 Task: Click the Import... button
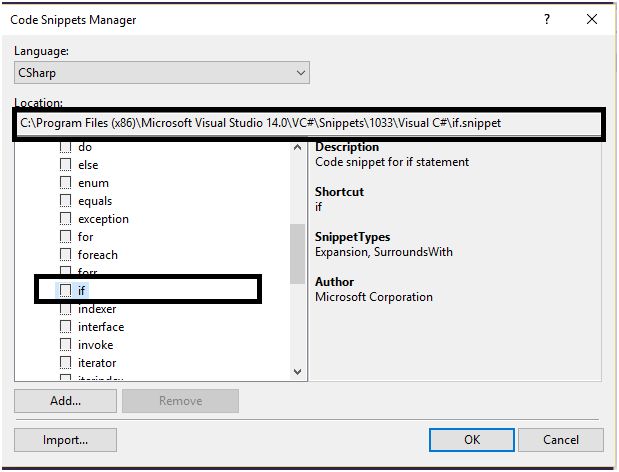[66, 440]
